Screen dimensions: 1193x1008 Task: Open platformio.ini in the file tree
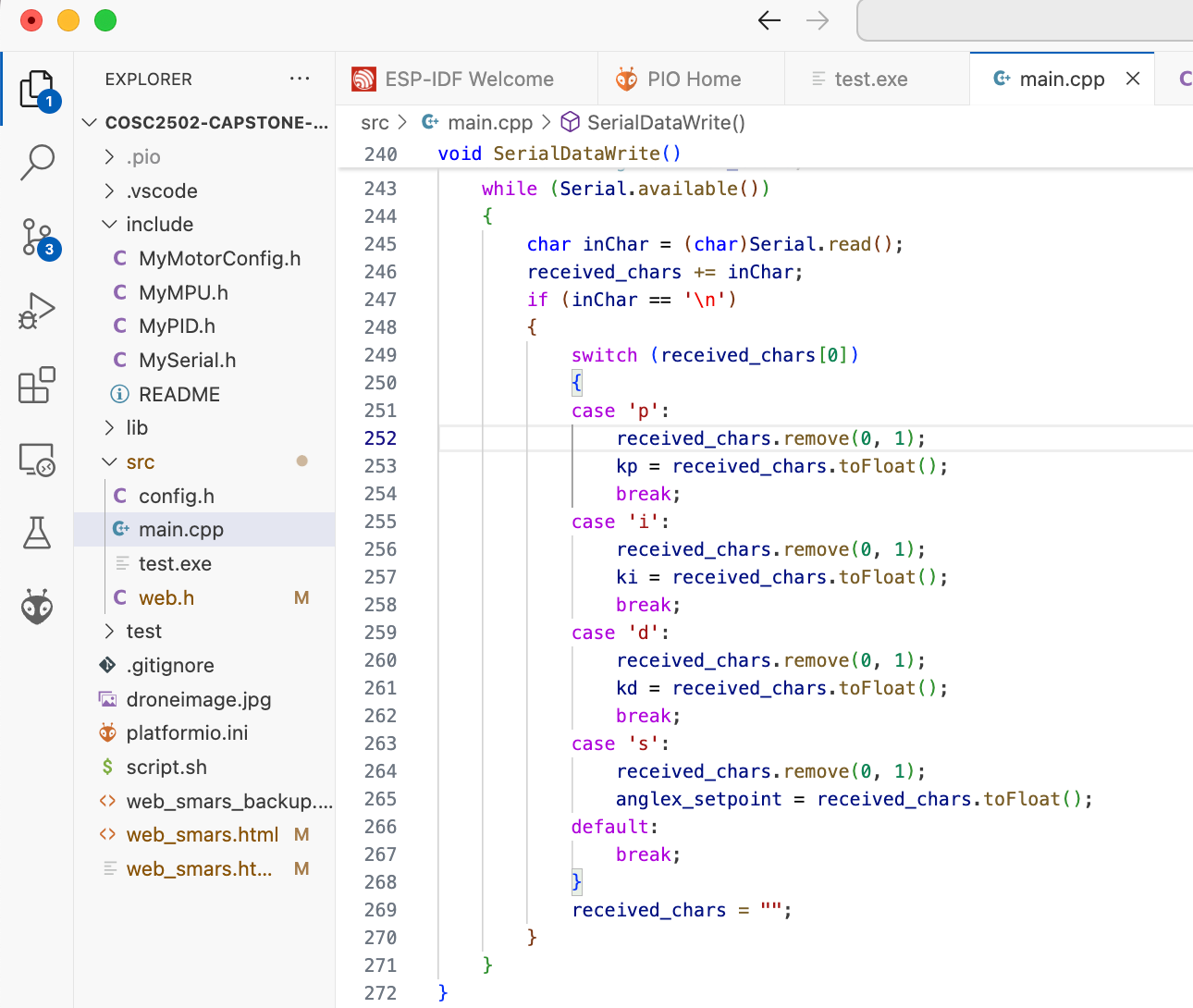tap(187, 733)
